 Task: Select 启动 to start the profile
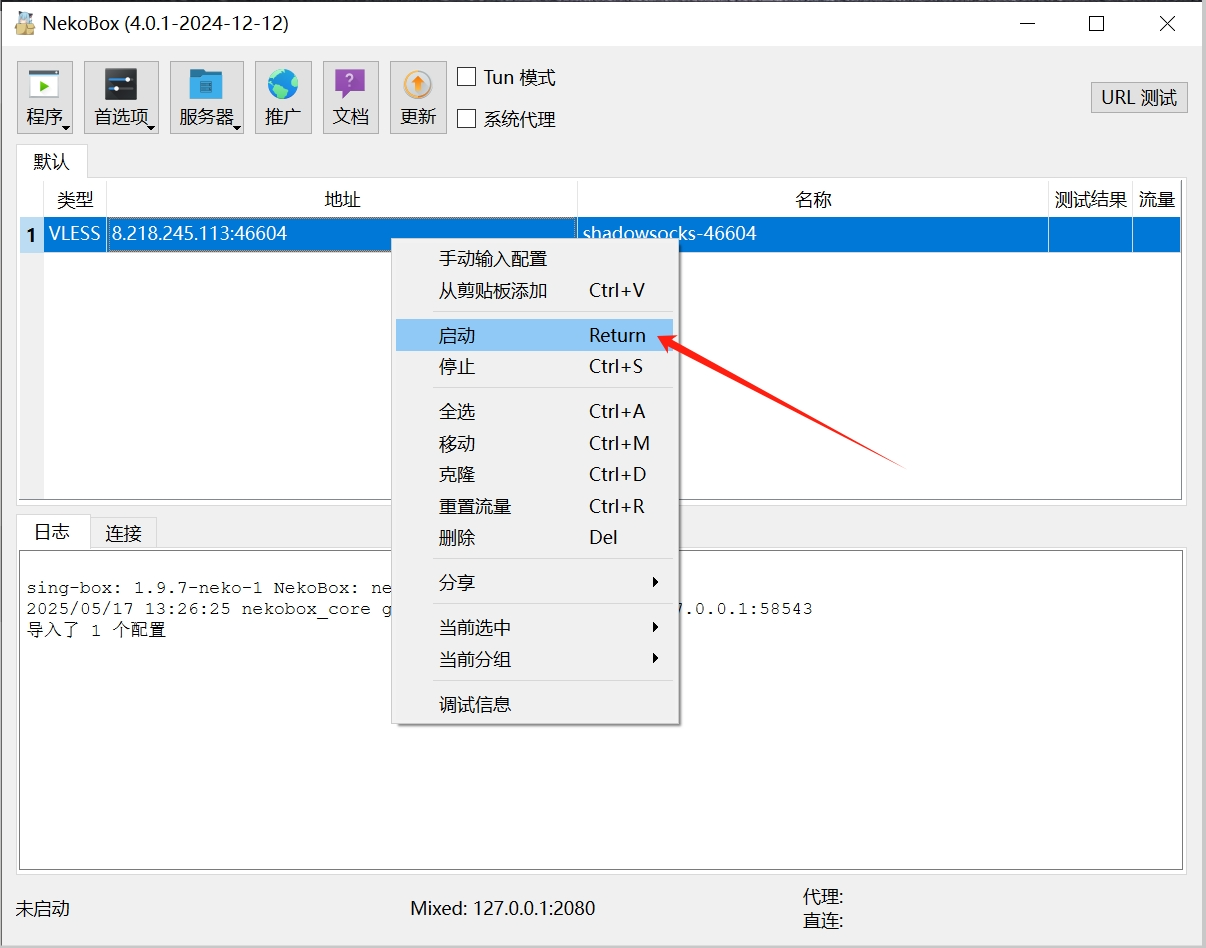[535, 336]
